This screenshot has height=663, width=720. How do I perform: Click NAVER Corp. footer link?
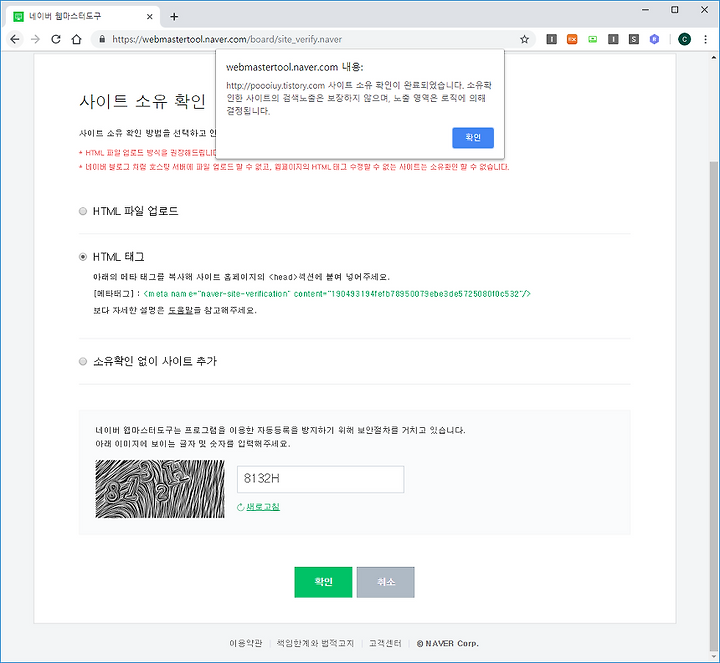point(448,643)
